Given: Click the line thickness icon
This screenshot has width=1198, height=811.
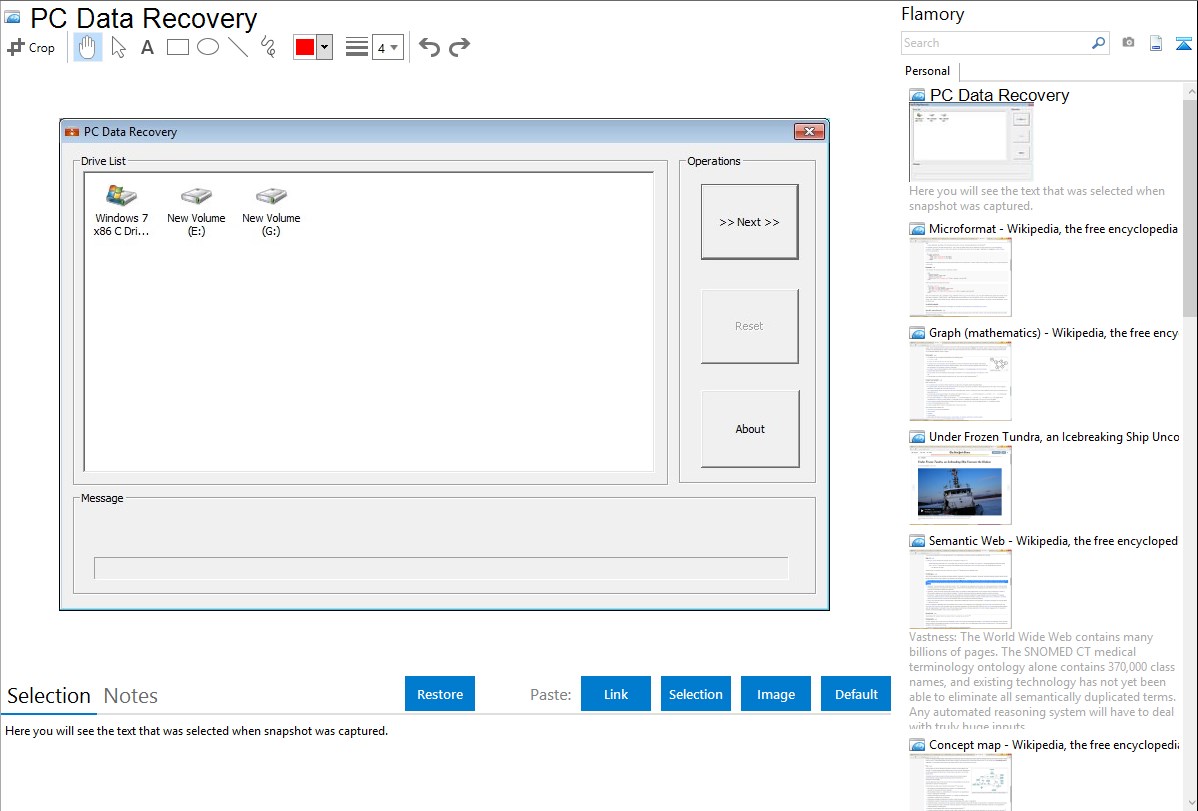Looking at the screenshot, I should click(357, 47).
